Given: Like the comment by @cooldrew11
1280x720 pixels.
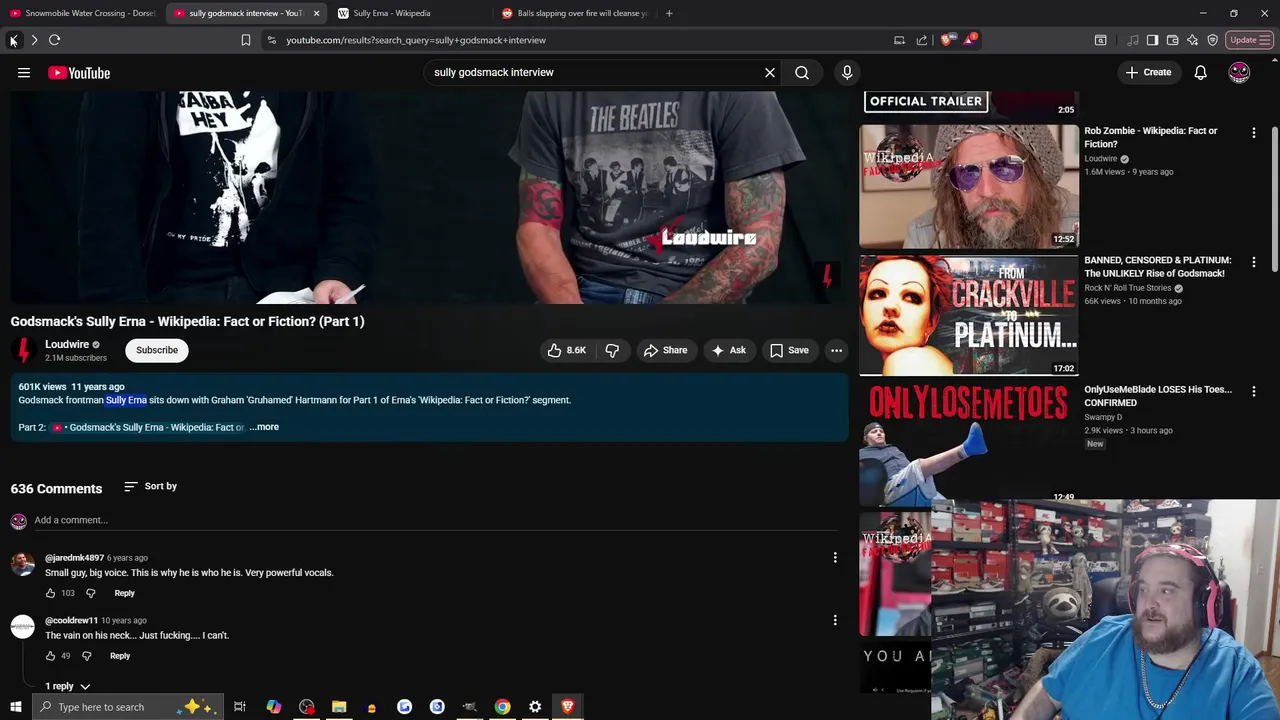Looking at the screenshot, I should tap(50, 656).
